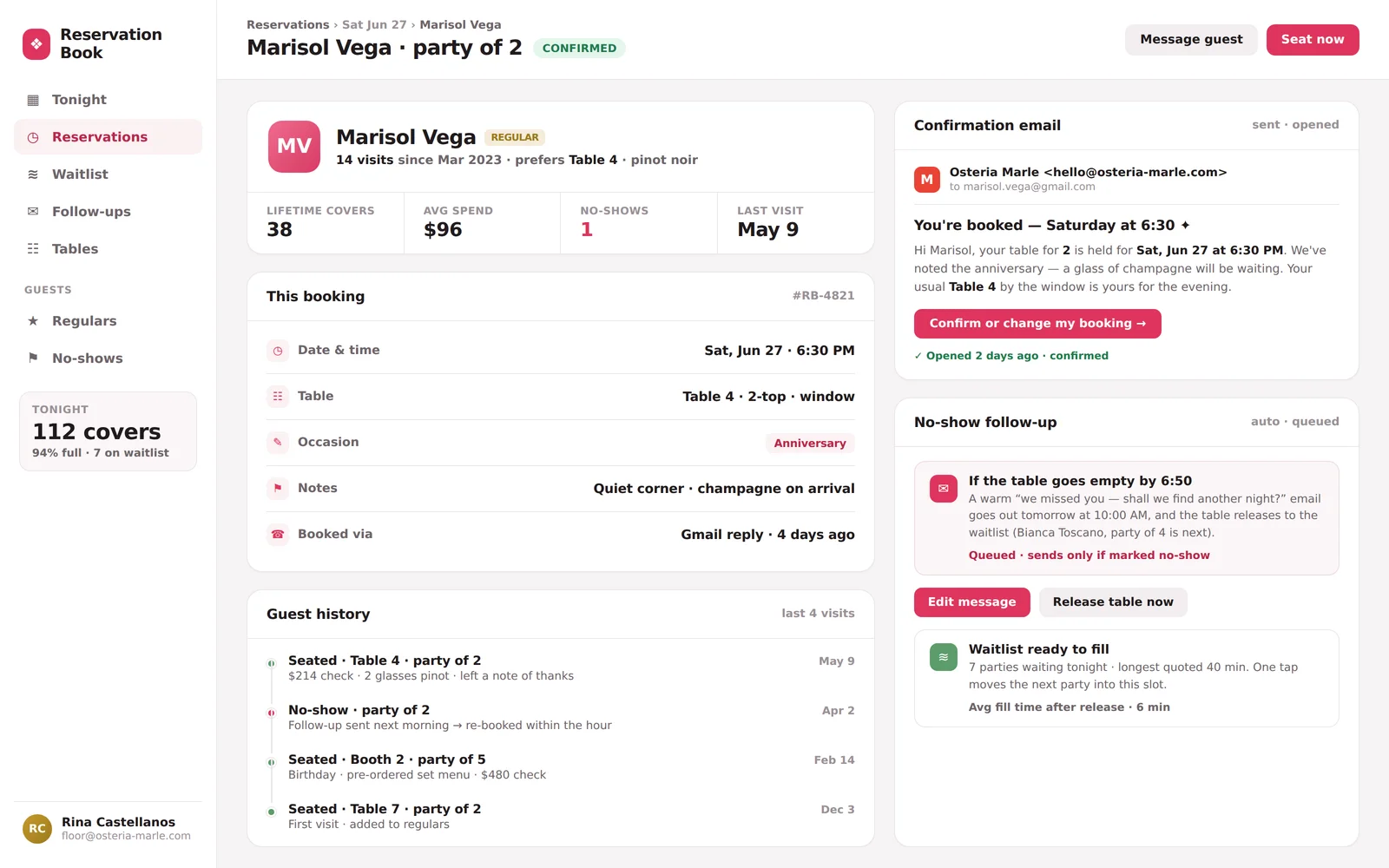Viewport: 1389px width, 868px height.
Task: Go to the Waitlist page
Action: click(x=108, y=174)
